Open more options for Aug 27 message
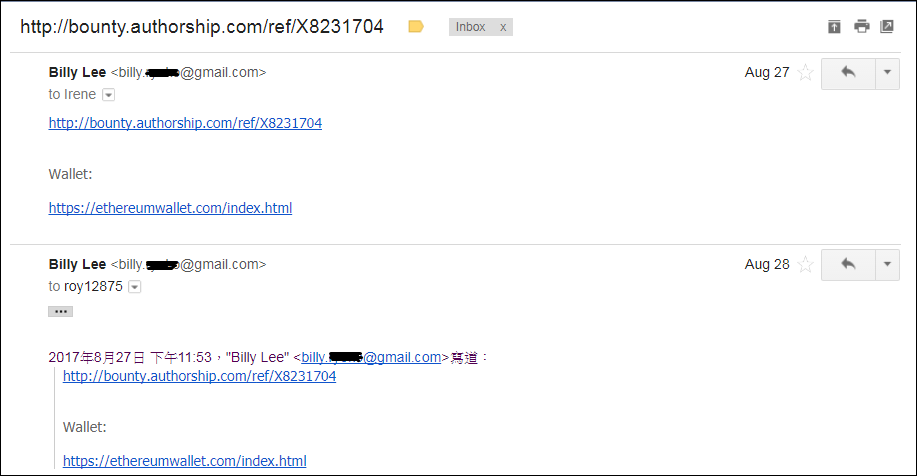This screenshot has height=476, width=917. click(x=887, y=73)
